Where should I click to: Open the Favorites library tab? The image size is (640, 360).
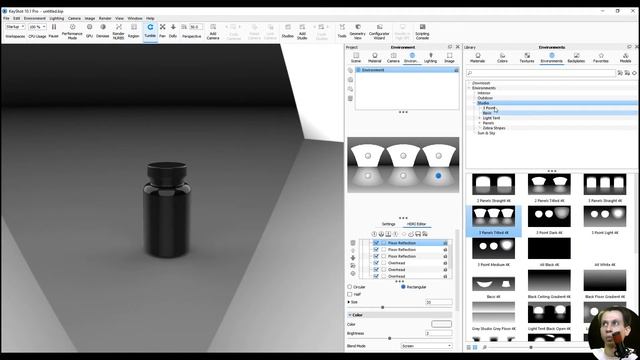coord(601,58)
